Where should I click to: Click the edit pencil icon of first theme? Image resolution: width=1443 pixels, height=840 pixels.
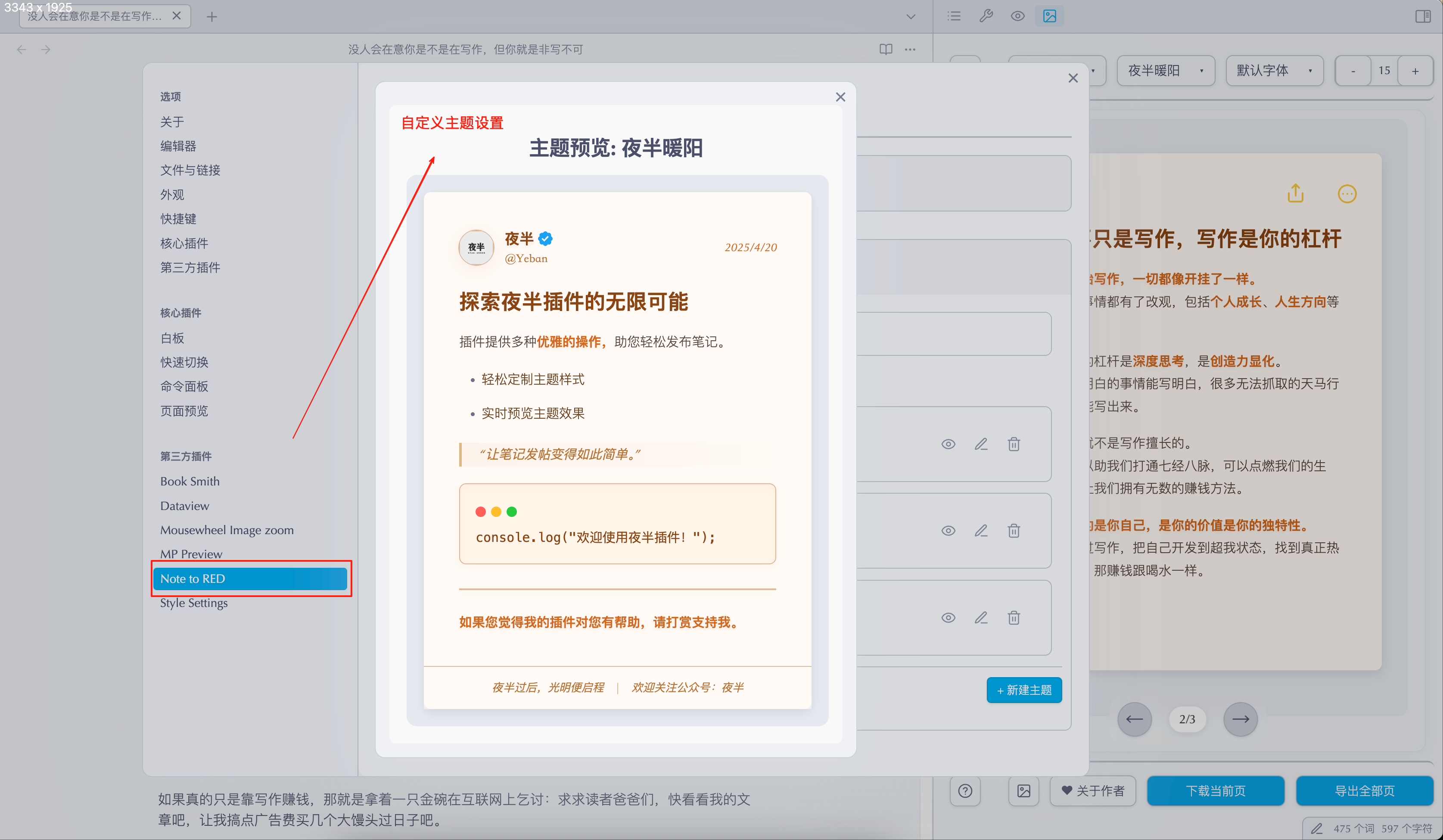981,444
